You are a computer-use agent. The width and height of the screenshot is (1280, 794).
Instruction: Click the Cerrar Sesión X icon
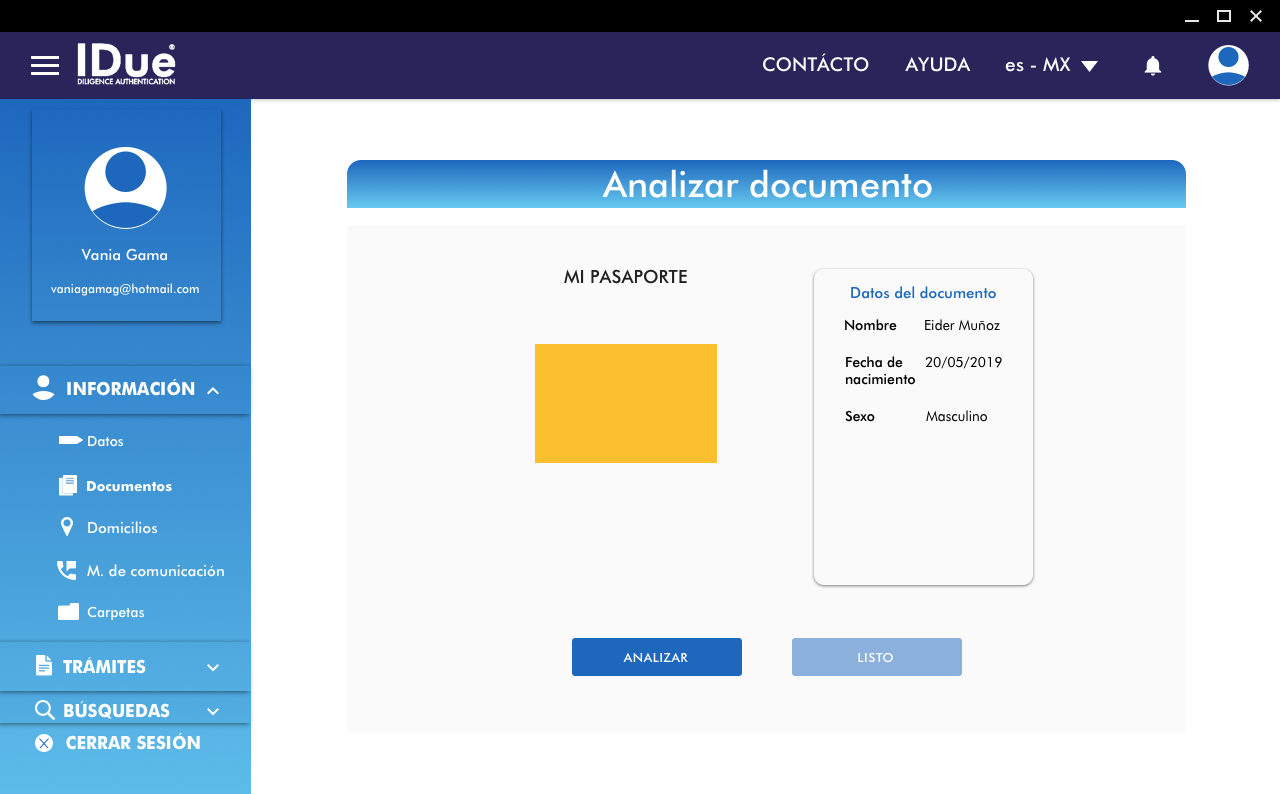44,743
